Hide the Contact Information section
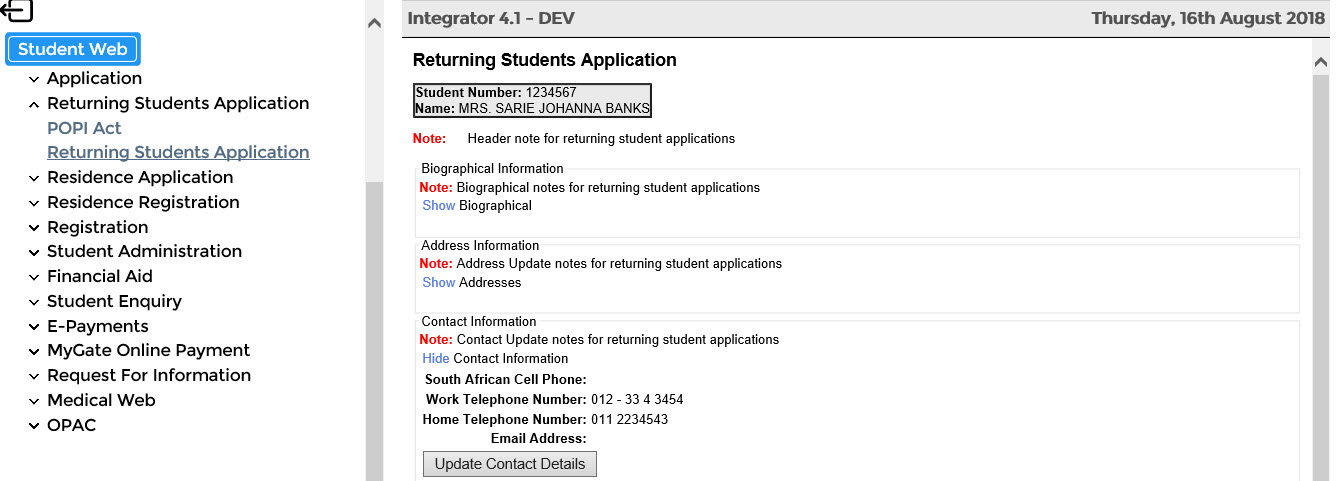 tap(435, 359)
